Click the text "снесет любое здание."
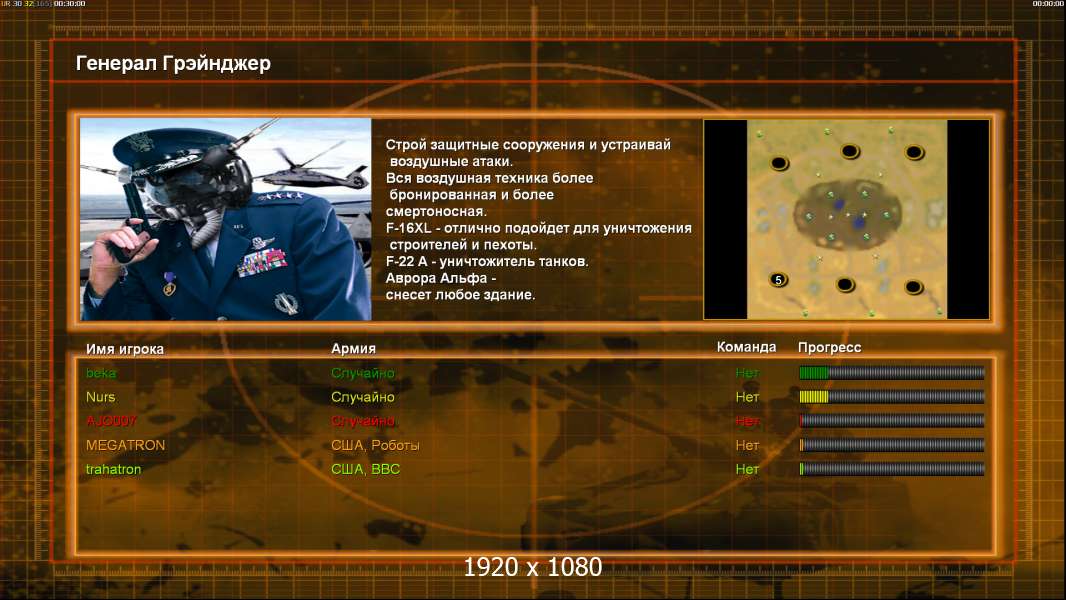Viewport: 1066px width, 600px height. pyautogui.click(x=460, y=295)
